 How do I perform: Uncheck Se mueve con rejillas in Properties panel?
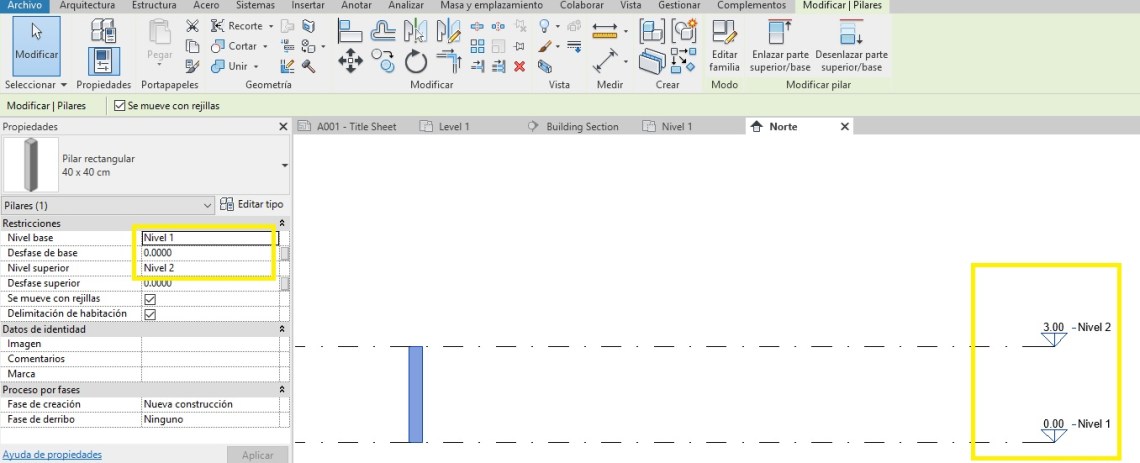coord(150,299)
